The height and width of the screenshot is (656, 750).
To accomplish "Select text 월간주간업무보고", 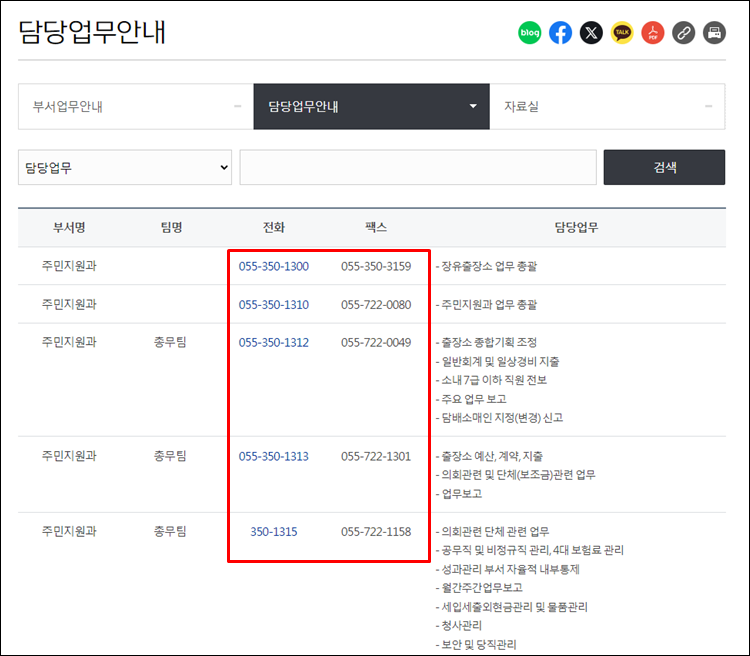I will [480, 588].
